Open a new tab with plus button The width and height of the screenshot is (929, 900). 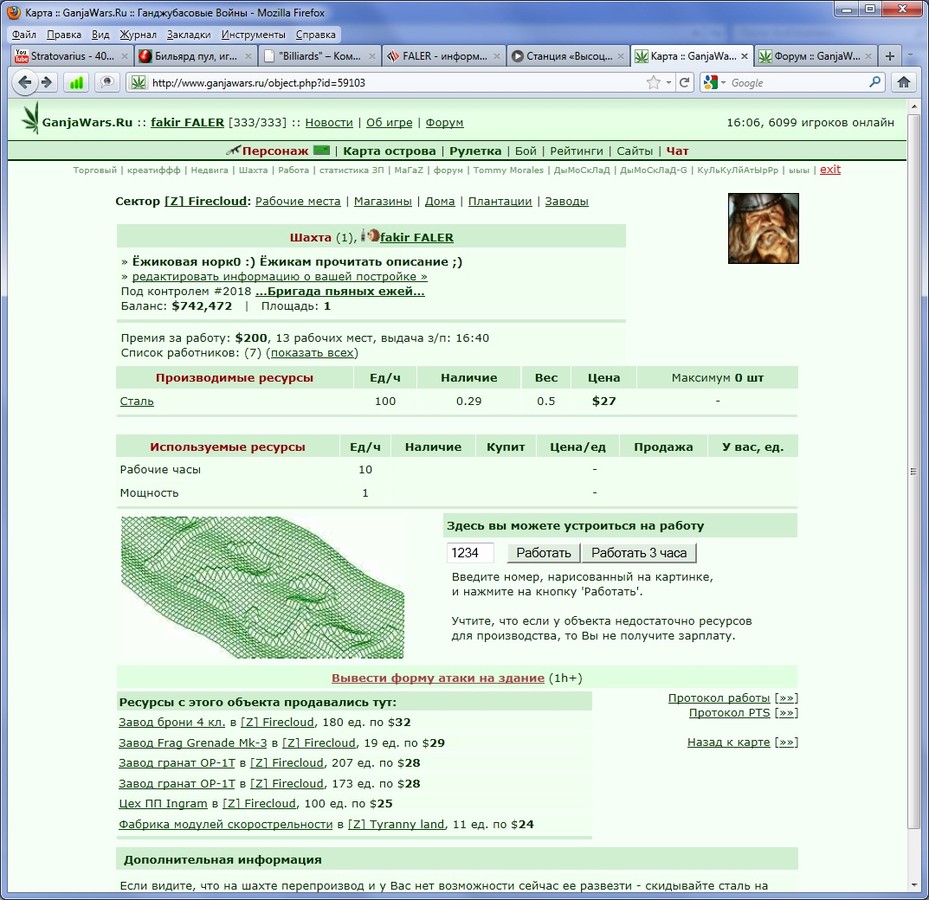coord(889,56)
